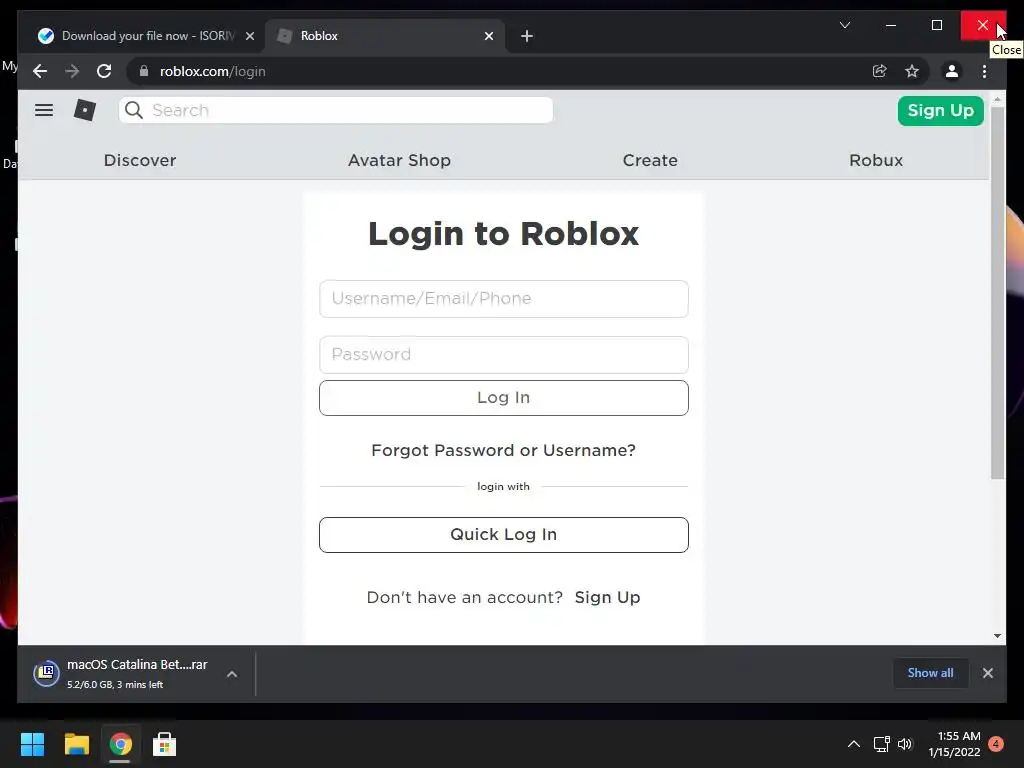This screenshot has height=768, width=1024.
Task: Maximize the Chrome window
Action: click(936, 25)
